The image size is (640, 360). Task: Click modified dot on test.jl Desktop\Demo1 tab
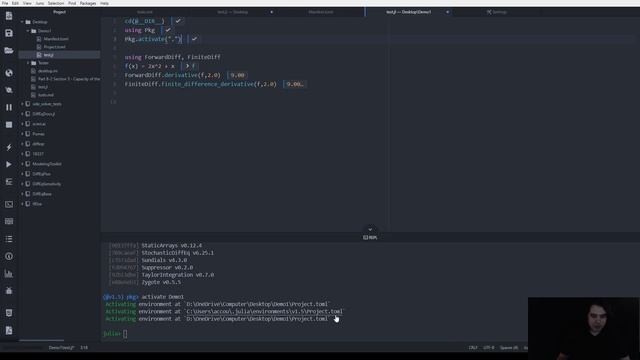click(x=448, y=12)
